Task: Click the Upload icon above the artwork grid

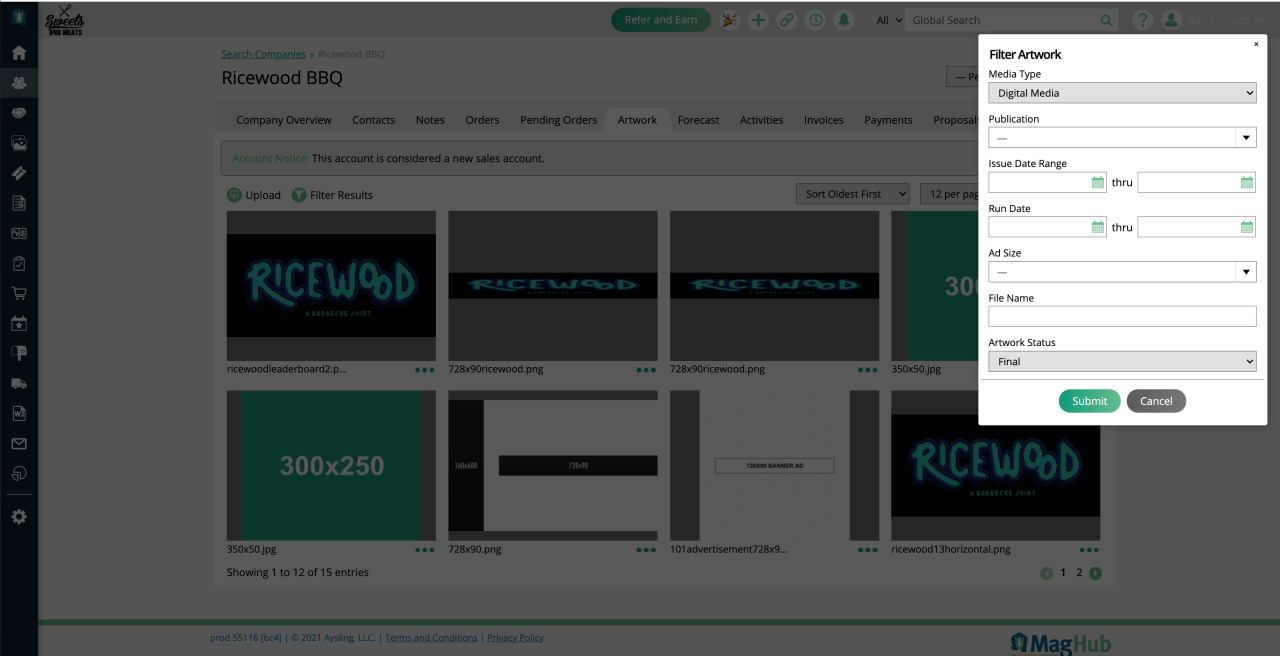Action: point(234,195)
